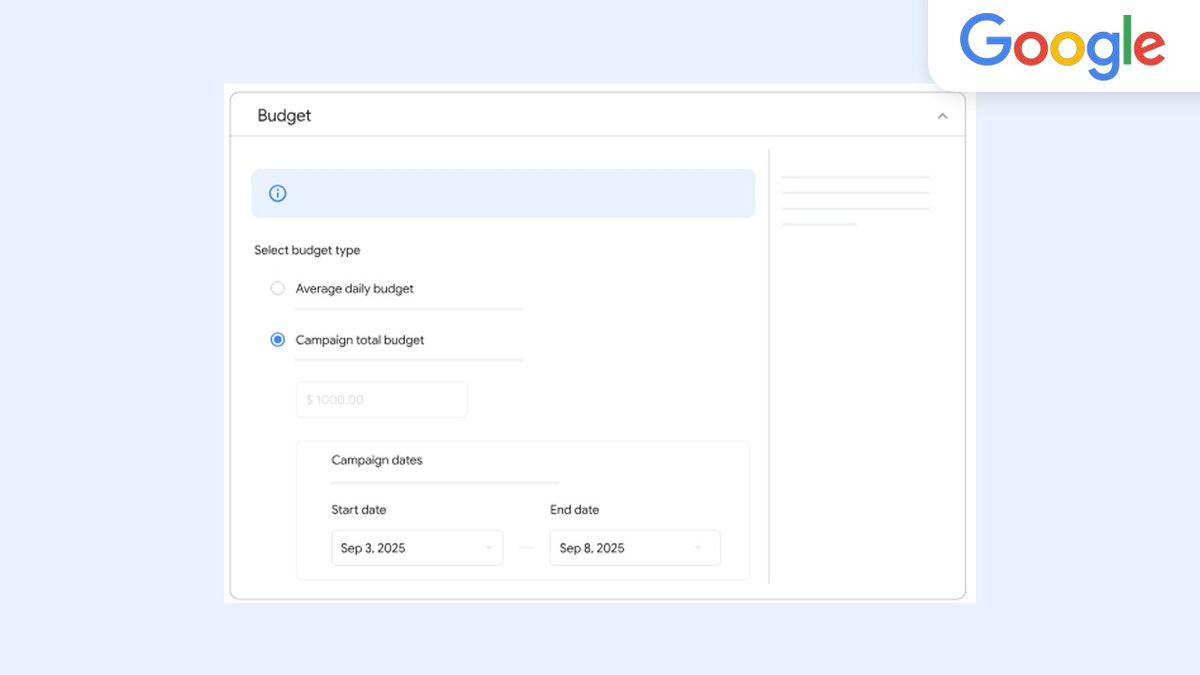Image resolution: width=1200 pixels, height=675 pixels.
Task: Click the Start date field label
Action: [359, 509]
